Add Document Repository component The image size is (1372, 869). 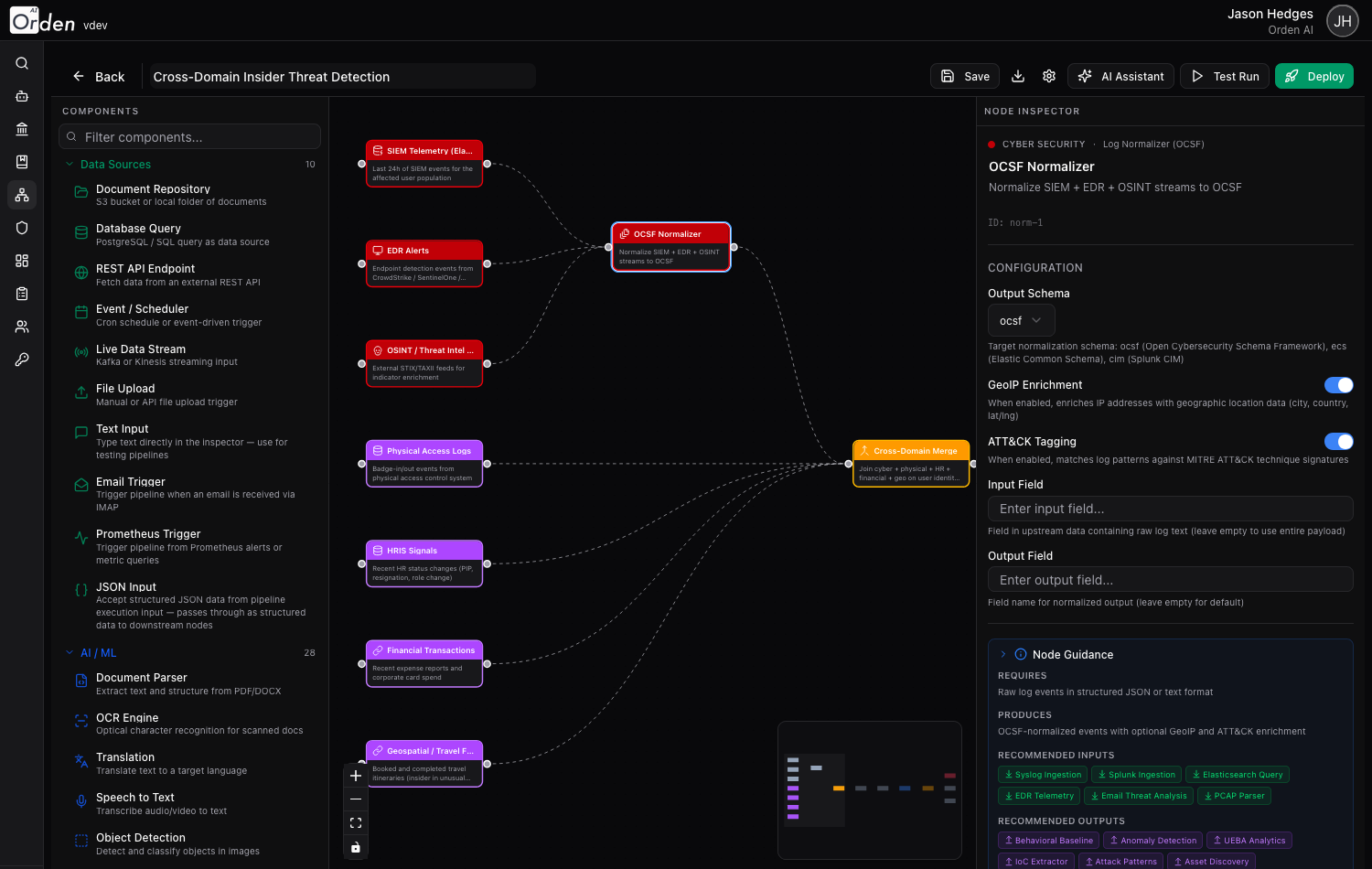tap(190, 195)
